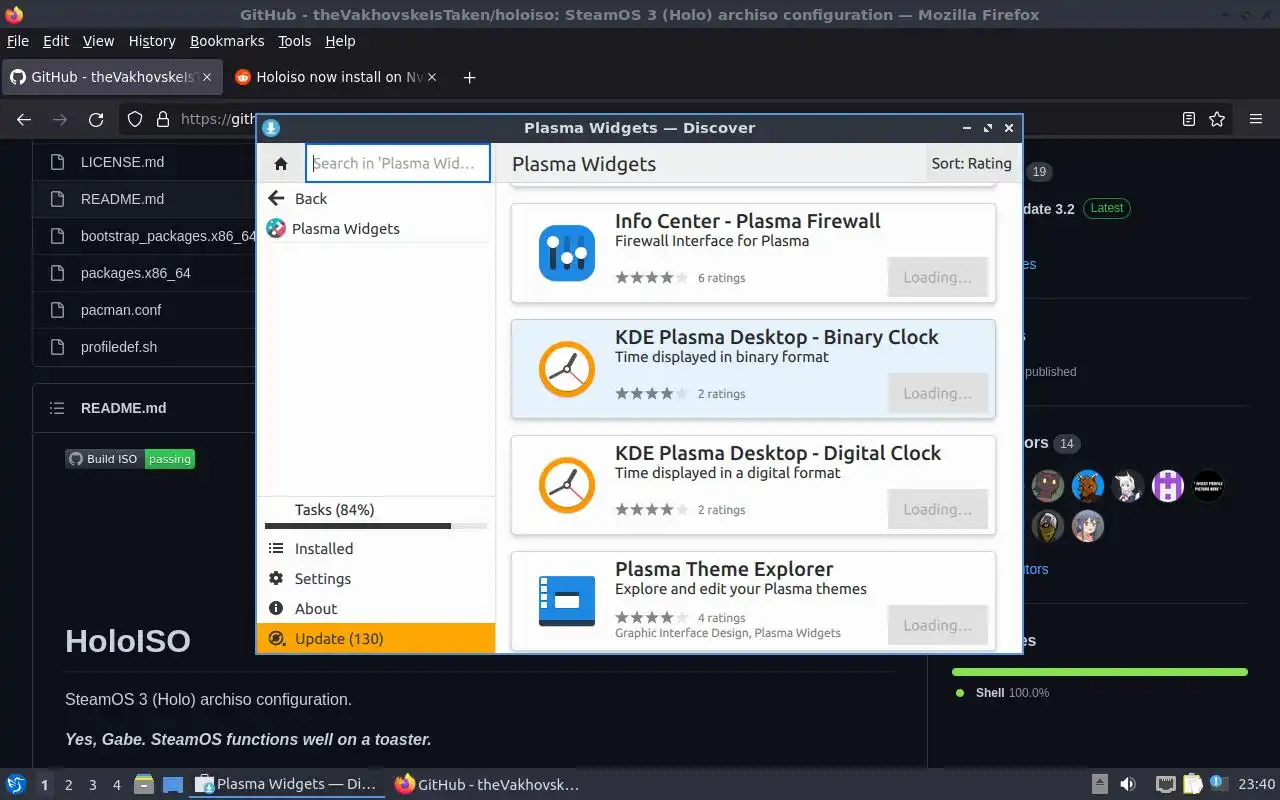
Task: Click the Tasks progress bar
Action: click(375, 526)
